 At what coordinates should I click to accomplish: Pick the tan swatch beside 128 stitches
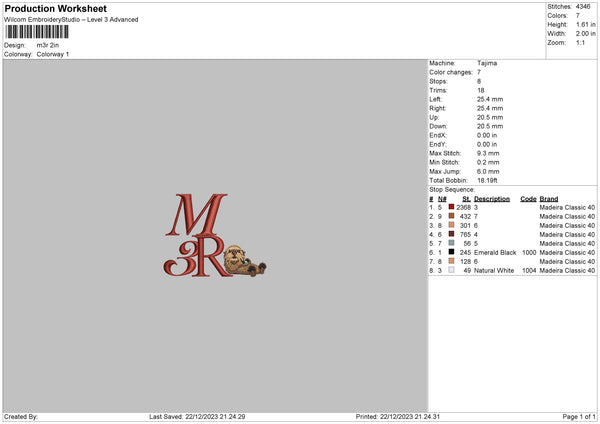coord(451,261)
